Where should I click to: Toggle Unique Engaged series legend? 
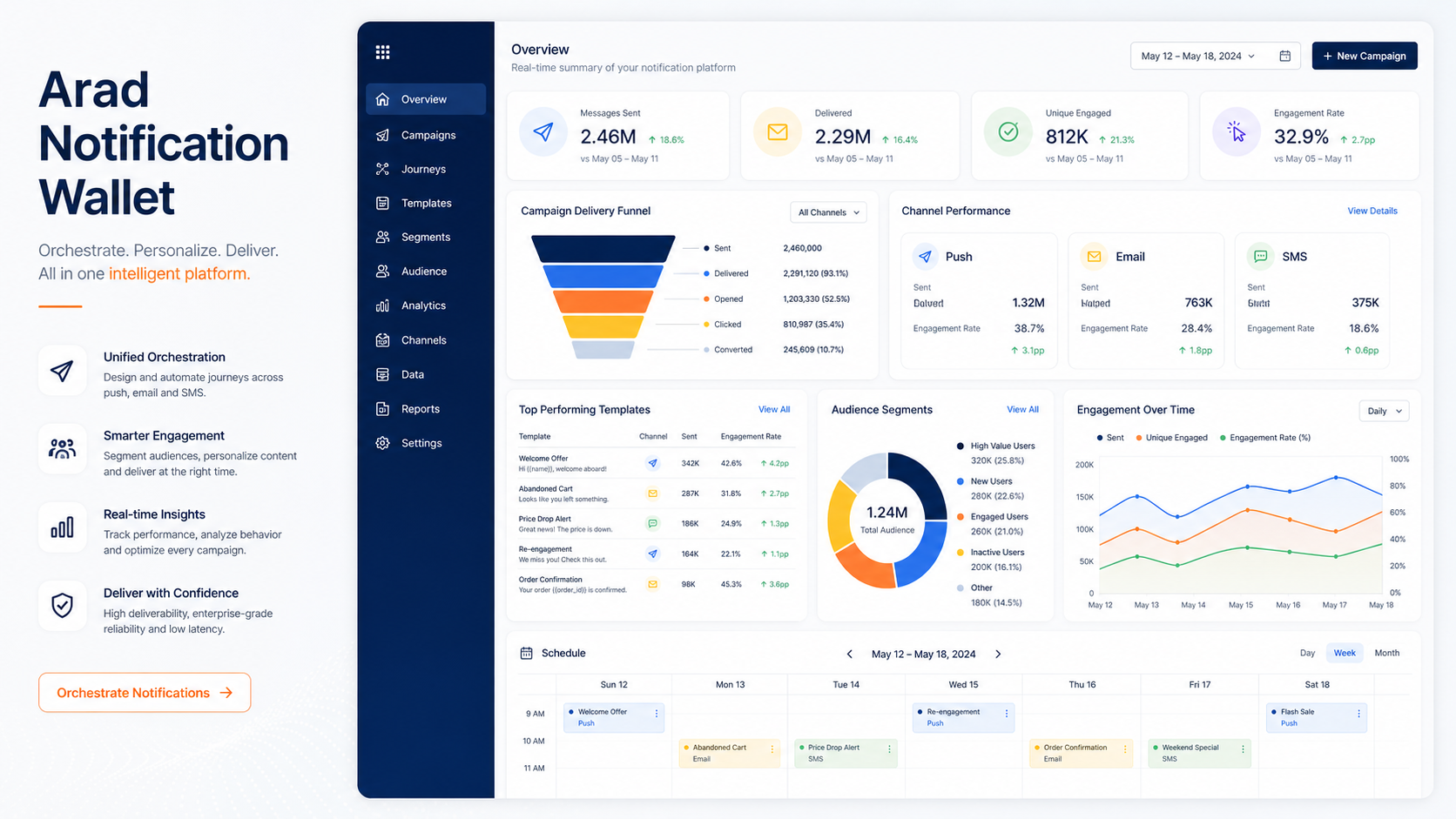pos(1171,438)
